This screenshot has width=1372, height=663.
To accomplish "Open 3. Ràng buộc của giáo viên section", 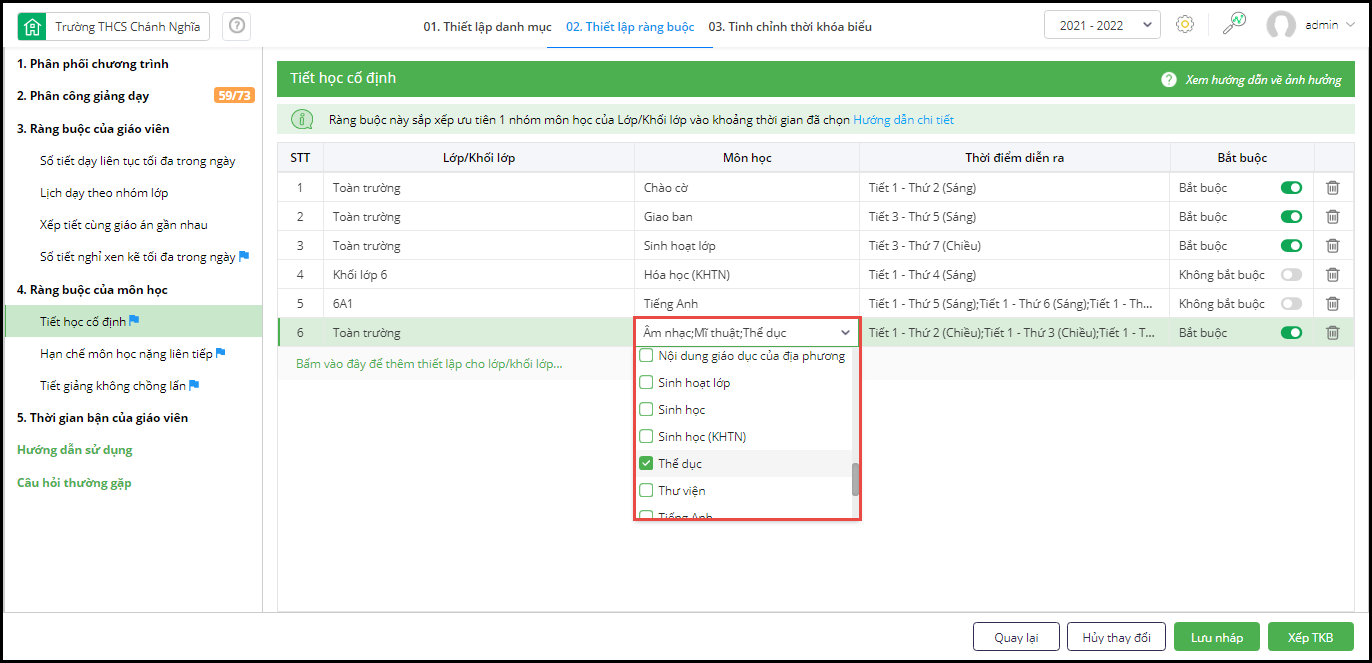I will pyautogui.click(x=93, y=129).
